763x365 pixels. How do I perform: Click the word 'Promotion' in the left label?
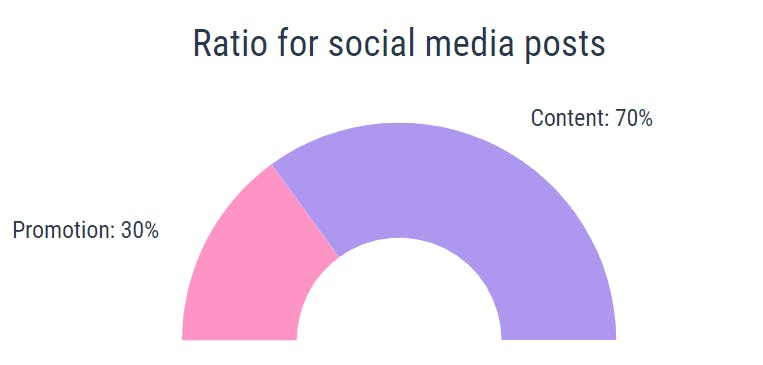click(61, 230)
